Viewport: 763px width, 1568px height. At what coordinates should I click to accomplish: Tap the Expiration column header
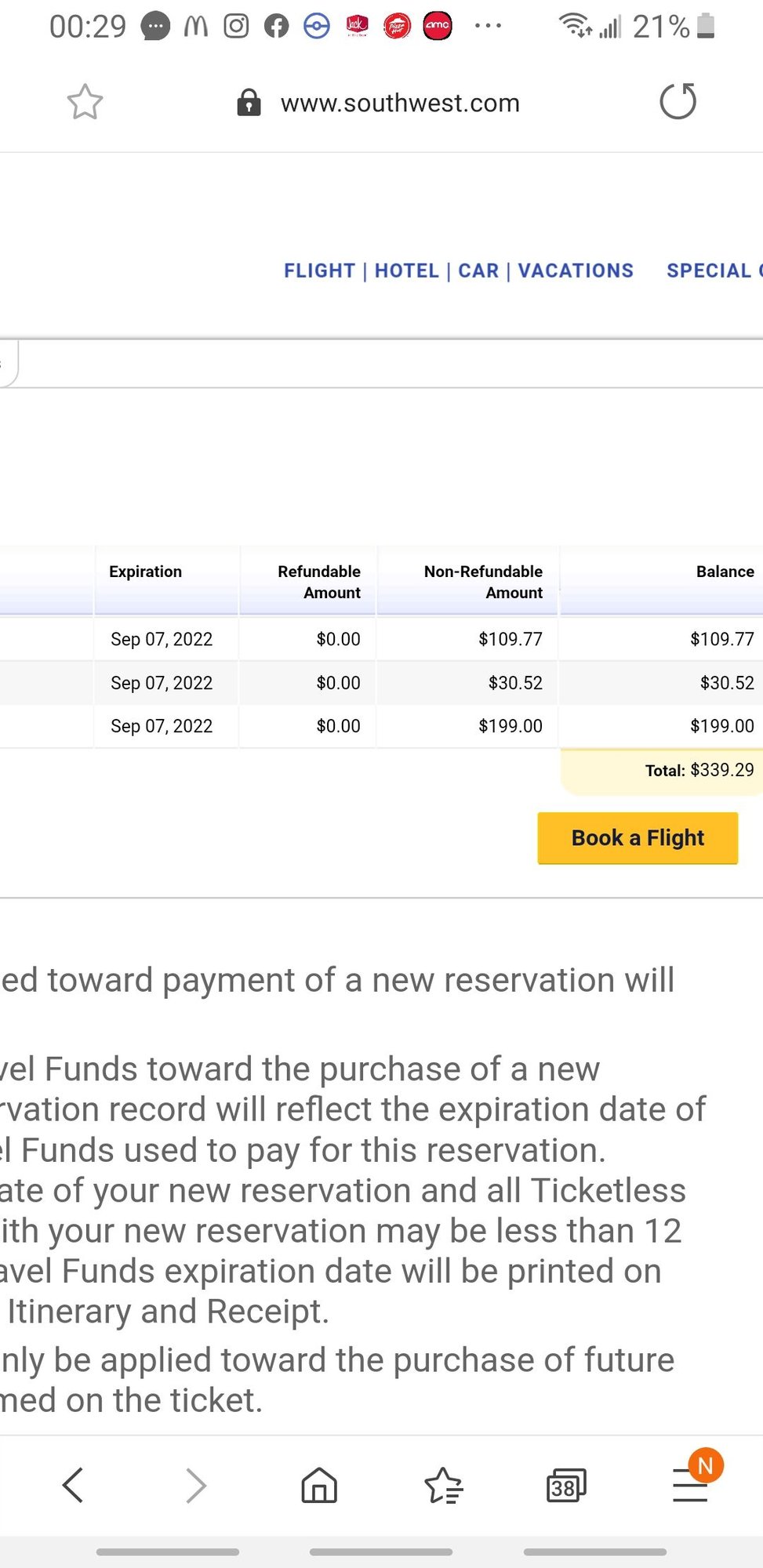click(145, 572)
